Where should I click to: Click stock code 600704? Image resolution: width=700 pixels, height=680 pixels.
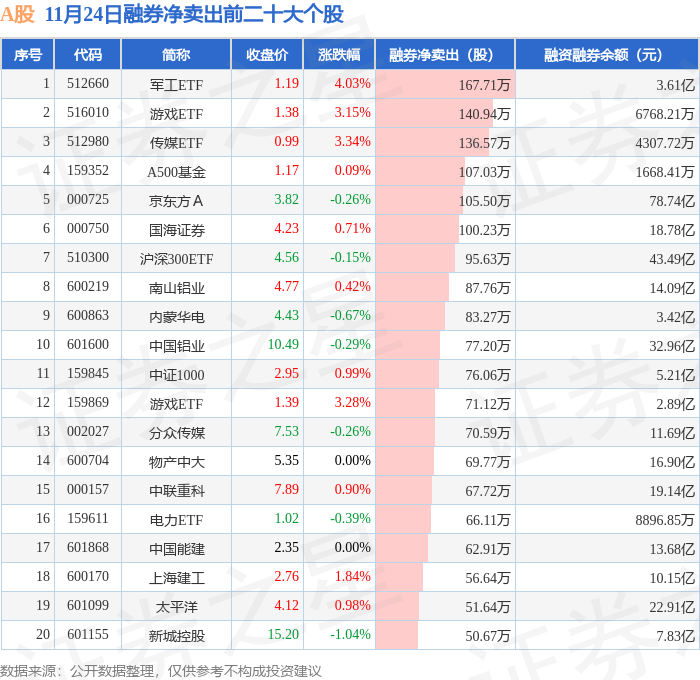(x=88, y=461)
